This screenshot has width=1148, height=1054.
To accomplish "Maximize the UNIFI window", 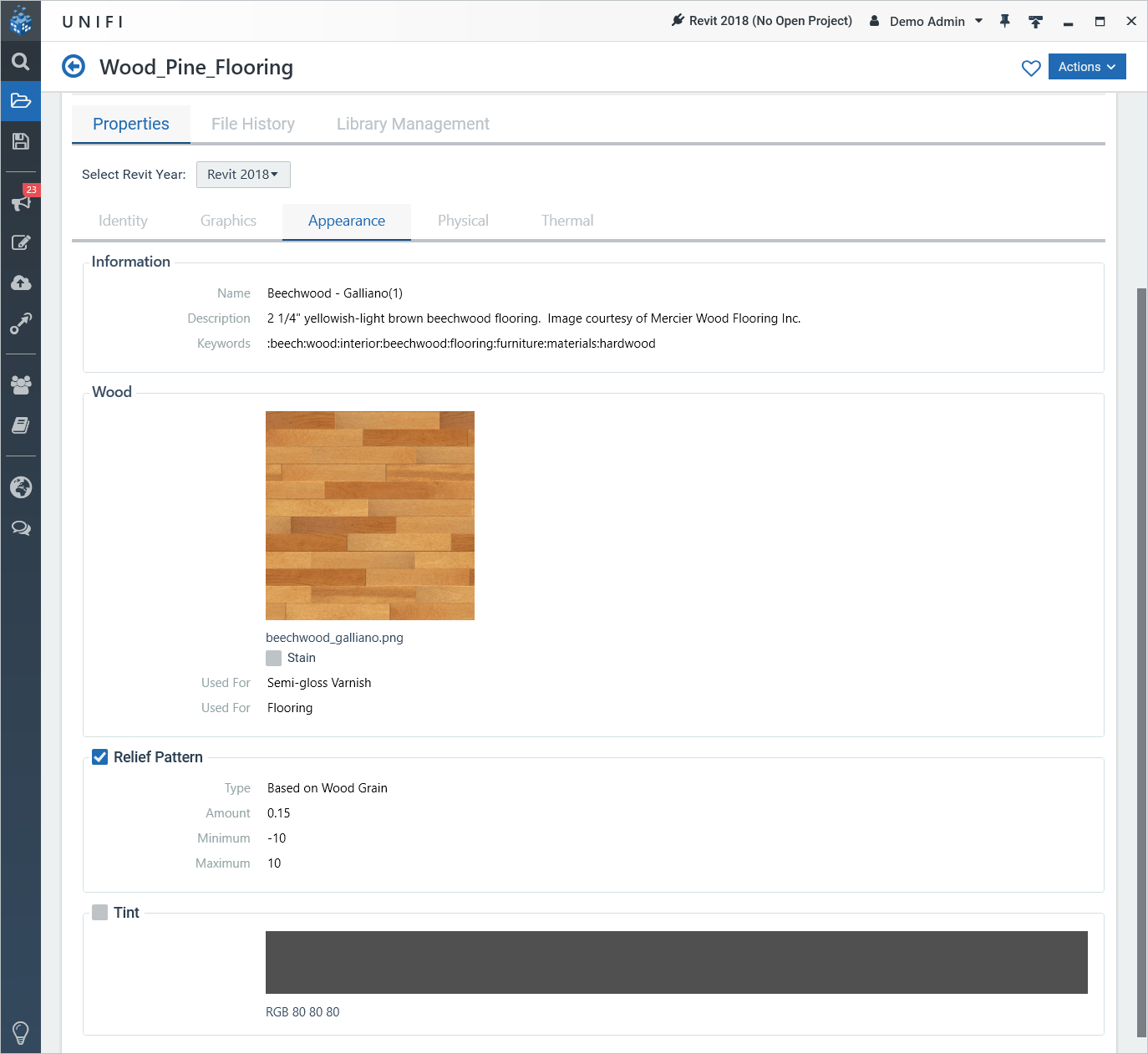I will (1100, 22).
